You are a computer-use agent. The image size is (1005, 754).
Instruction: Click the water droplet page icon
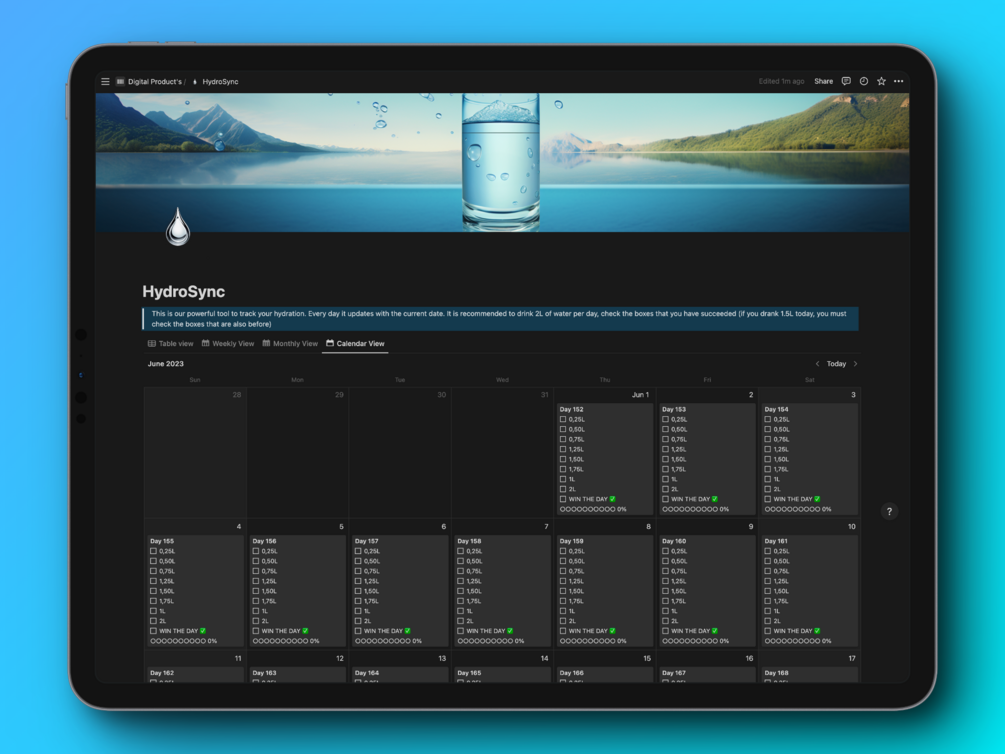coord(178,226)
